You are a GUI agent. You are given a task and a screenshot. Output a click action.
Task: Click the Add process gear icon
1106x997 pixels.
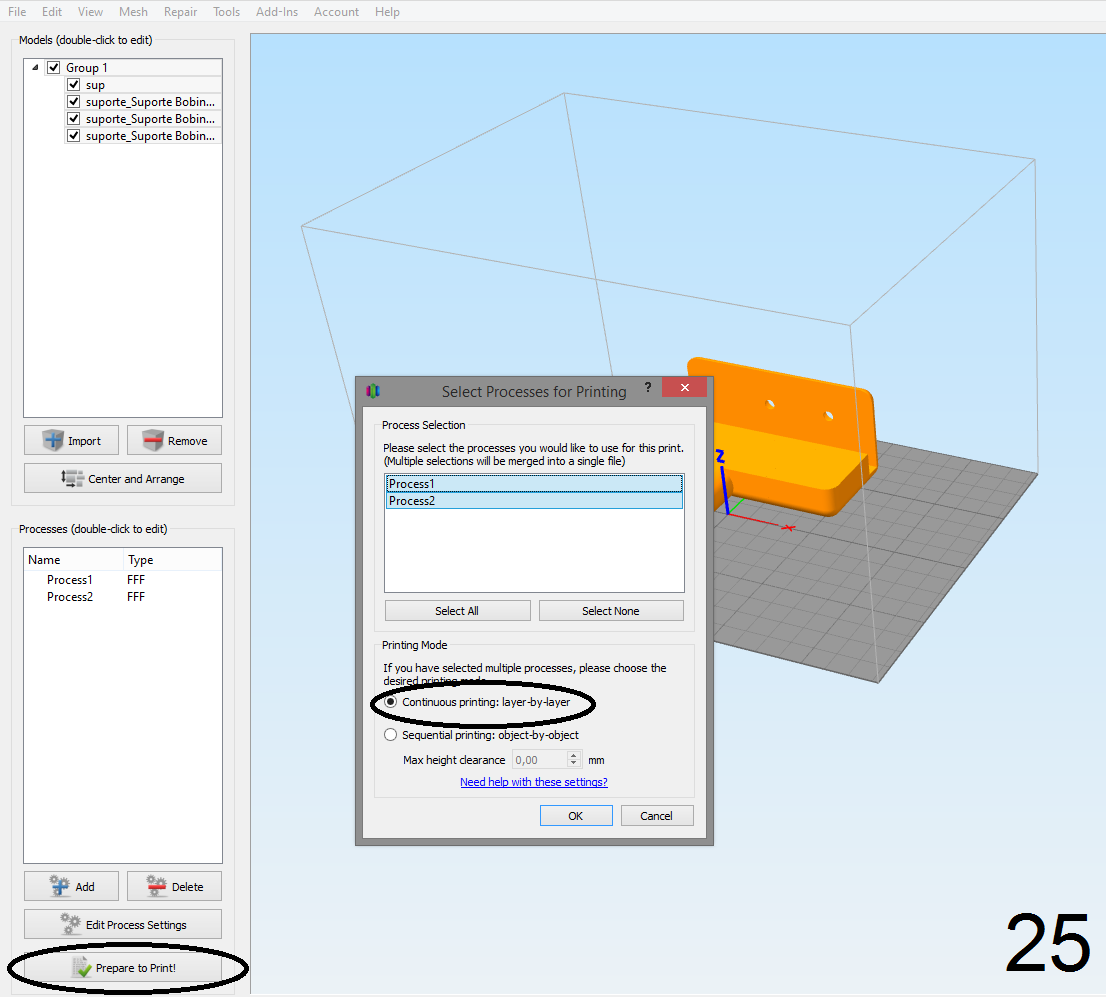59,886
